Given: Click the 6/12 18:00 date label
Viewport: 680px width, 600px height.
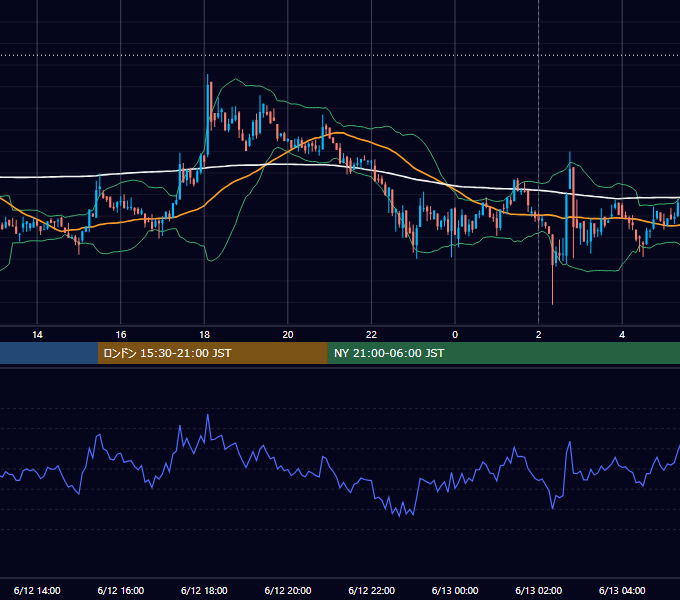Looking at the screenshot, I should pos(204,590).
